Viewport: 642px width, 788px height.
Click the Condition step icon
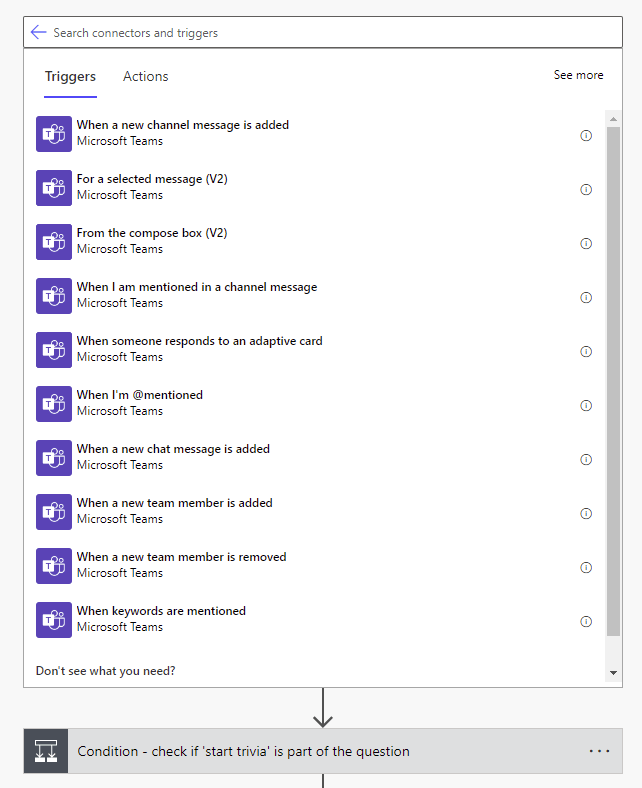point(46,751)
